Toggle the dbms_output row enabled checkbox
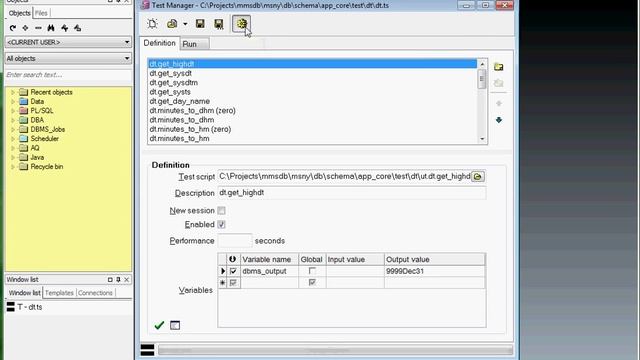The image size is (640, 360). point(233,271)
